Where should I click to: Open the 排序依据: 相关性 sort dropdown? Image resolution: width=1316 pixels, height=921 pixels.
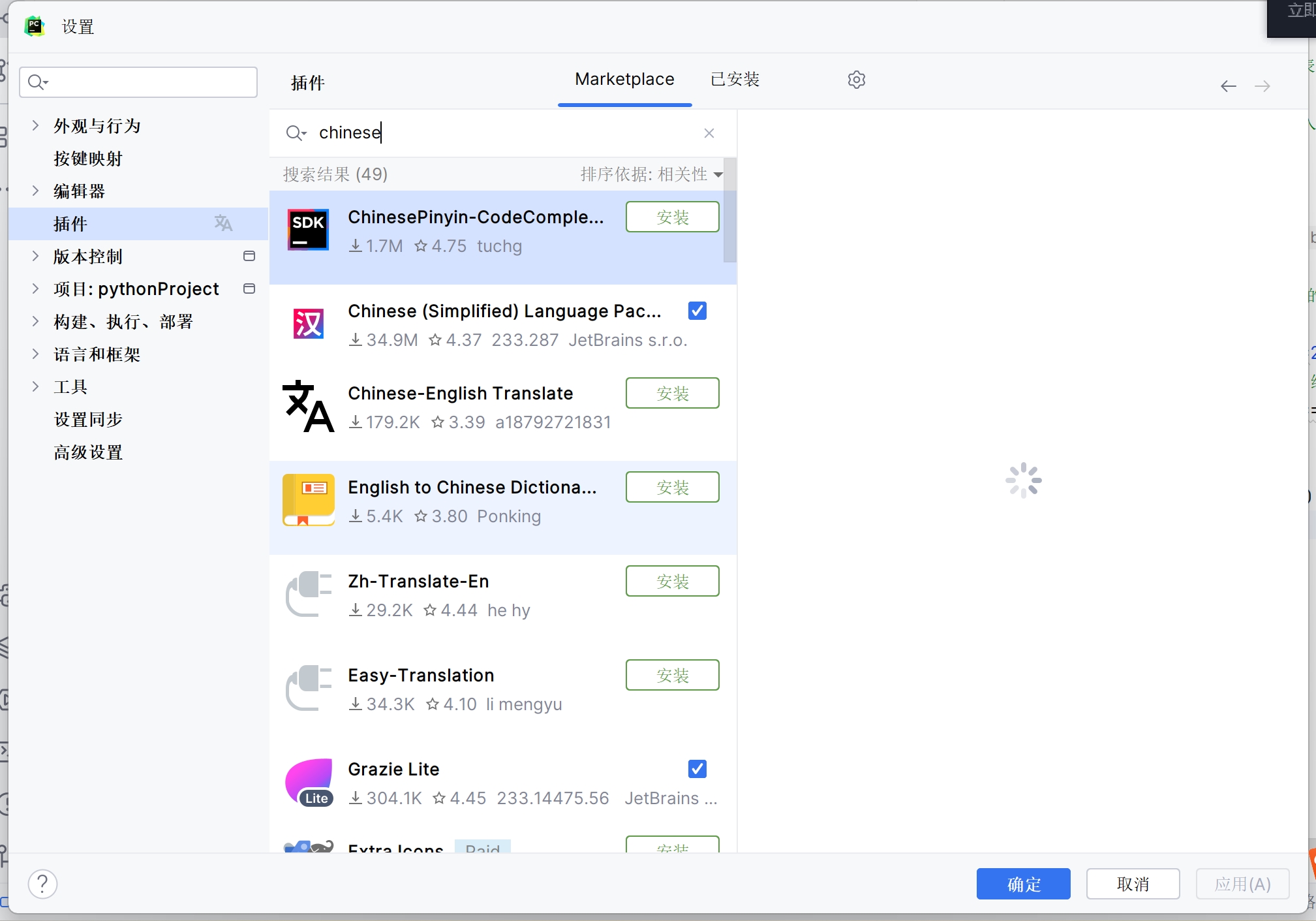pos(651,174)
